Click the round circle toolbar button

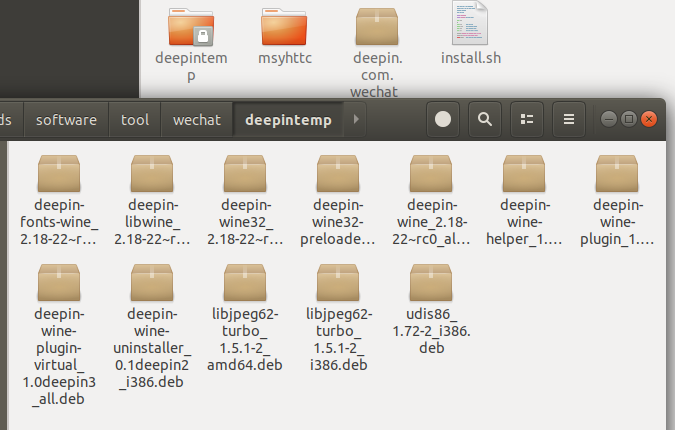pos(443,119)
